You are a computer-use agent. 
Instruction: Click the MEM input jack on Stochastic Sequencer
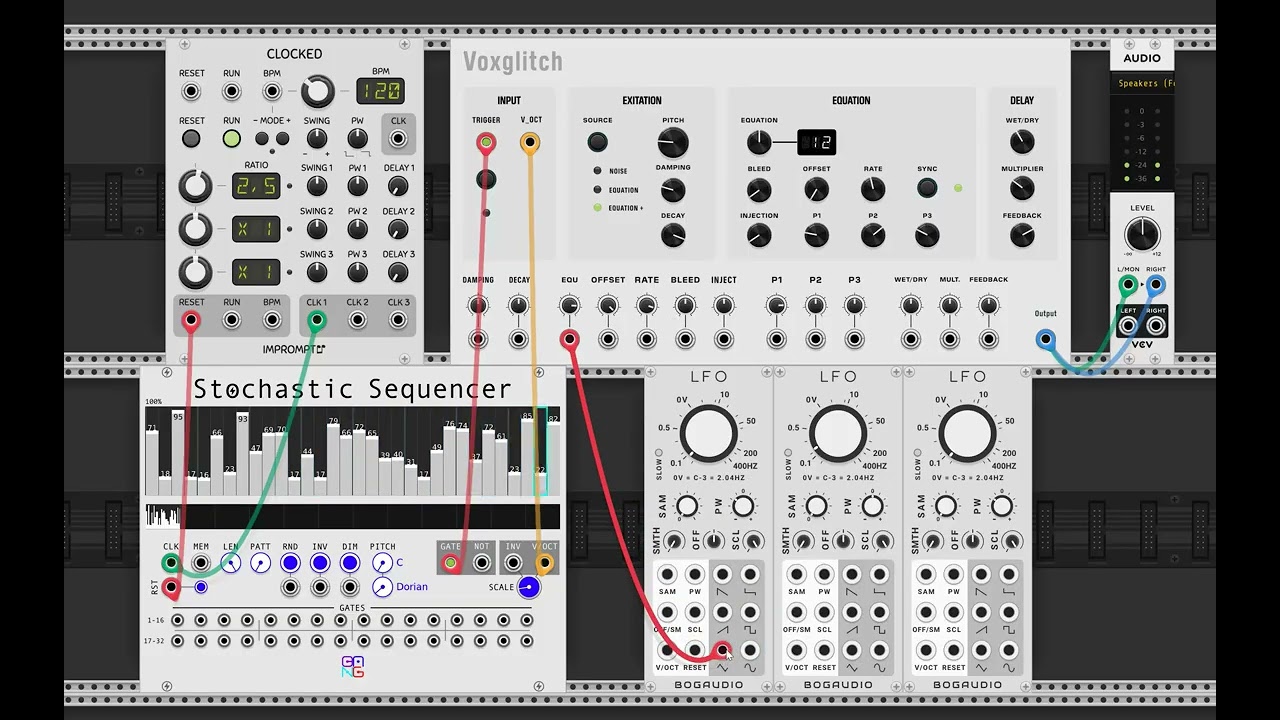201,563
